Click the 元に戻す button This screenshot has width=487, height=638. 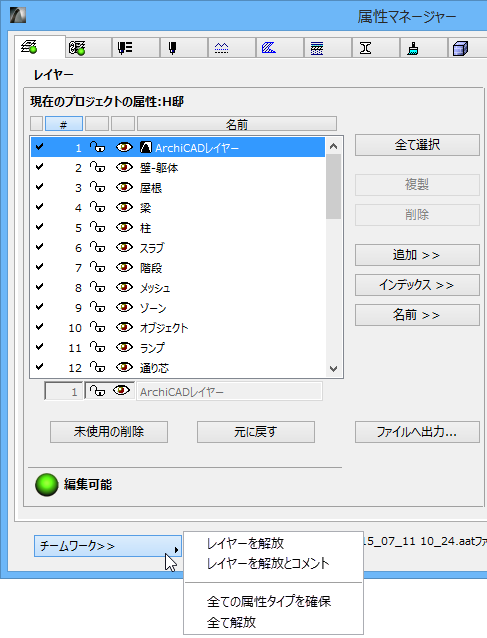tap(256, 432)
